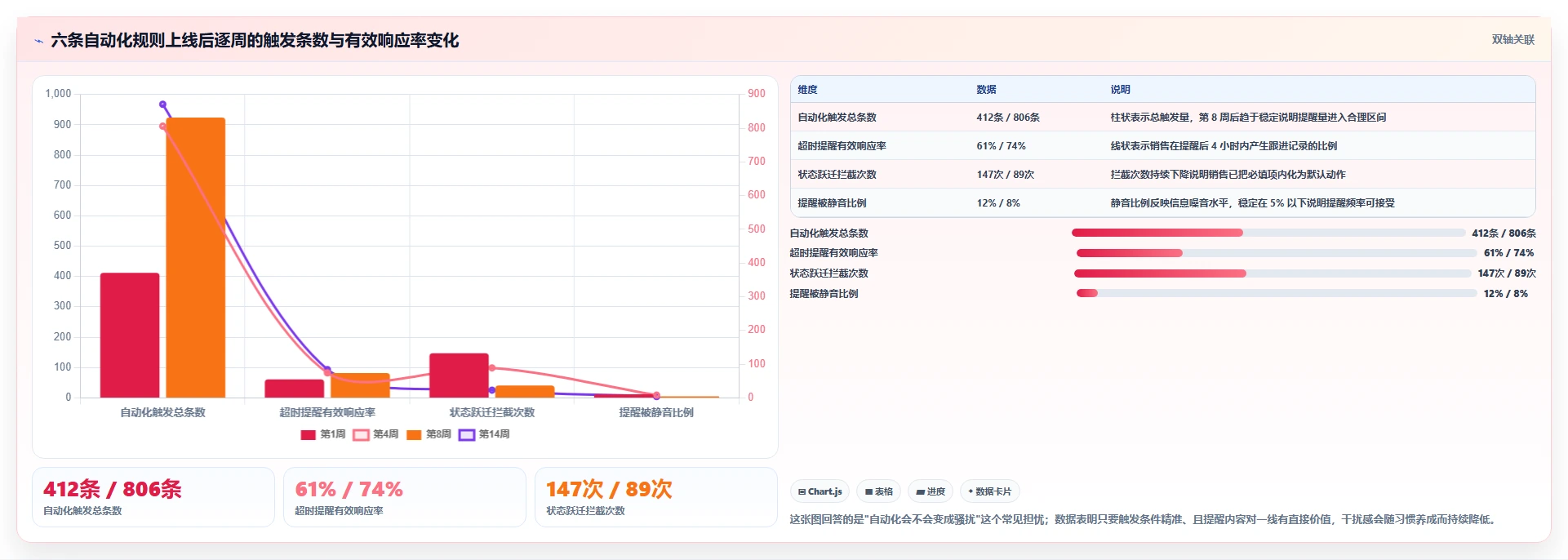1568x560 pixels.
Task: Click description starting 拦截次数持续下降
Action: 1228,175
